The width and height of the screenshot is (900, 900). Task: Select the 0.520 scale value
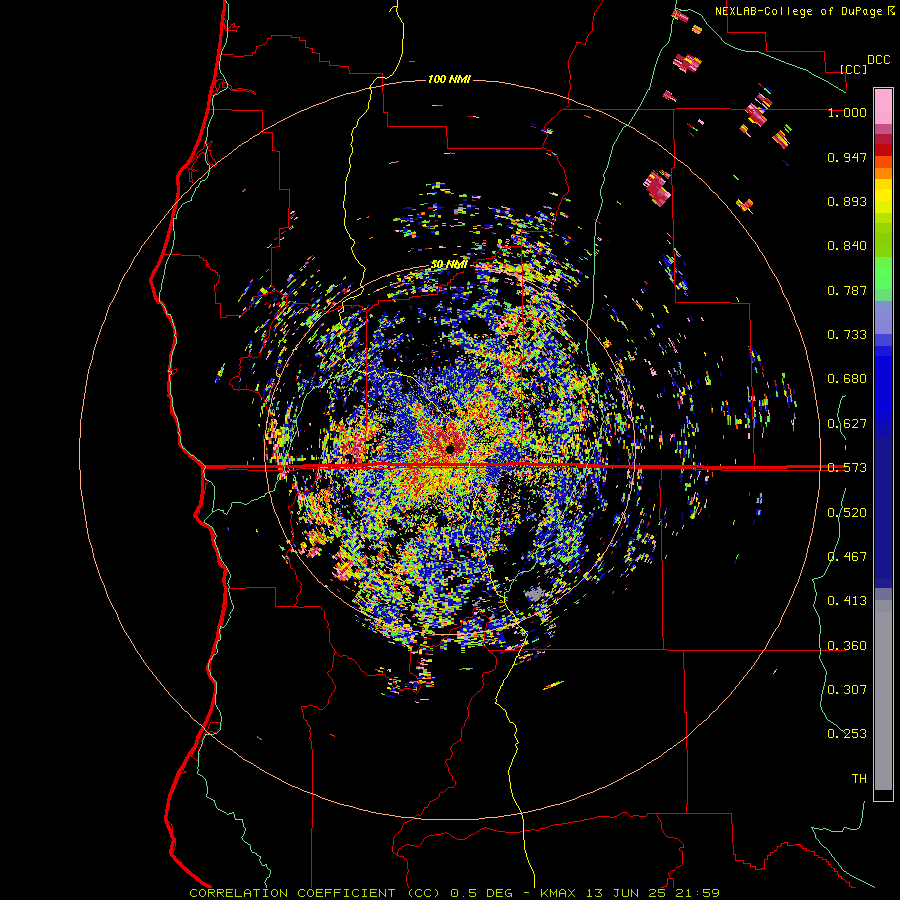[x=847, y=513]
